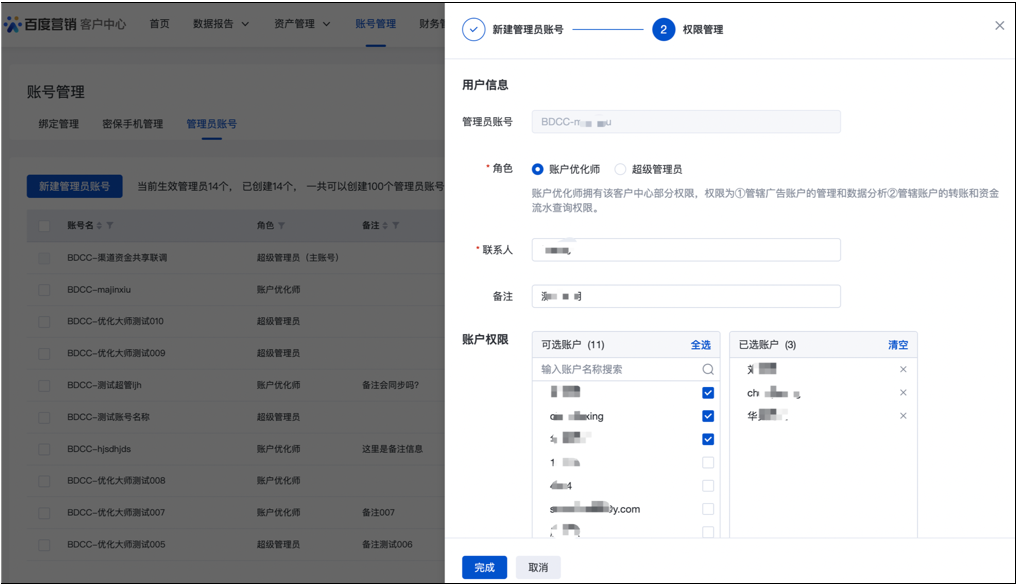Go to the 绑定管理 tab
Image resolution: width=1017 pixels, height=584 pixels.
tap(58, 124)
